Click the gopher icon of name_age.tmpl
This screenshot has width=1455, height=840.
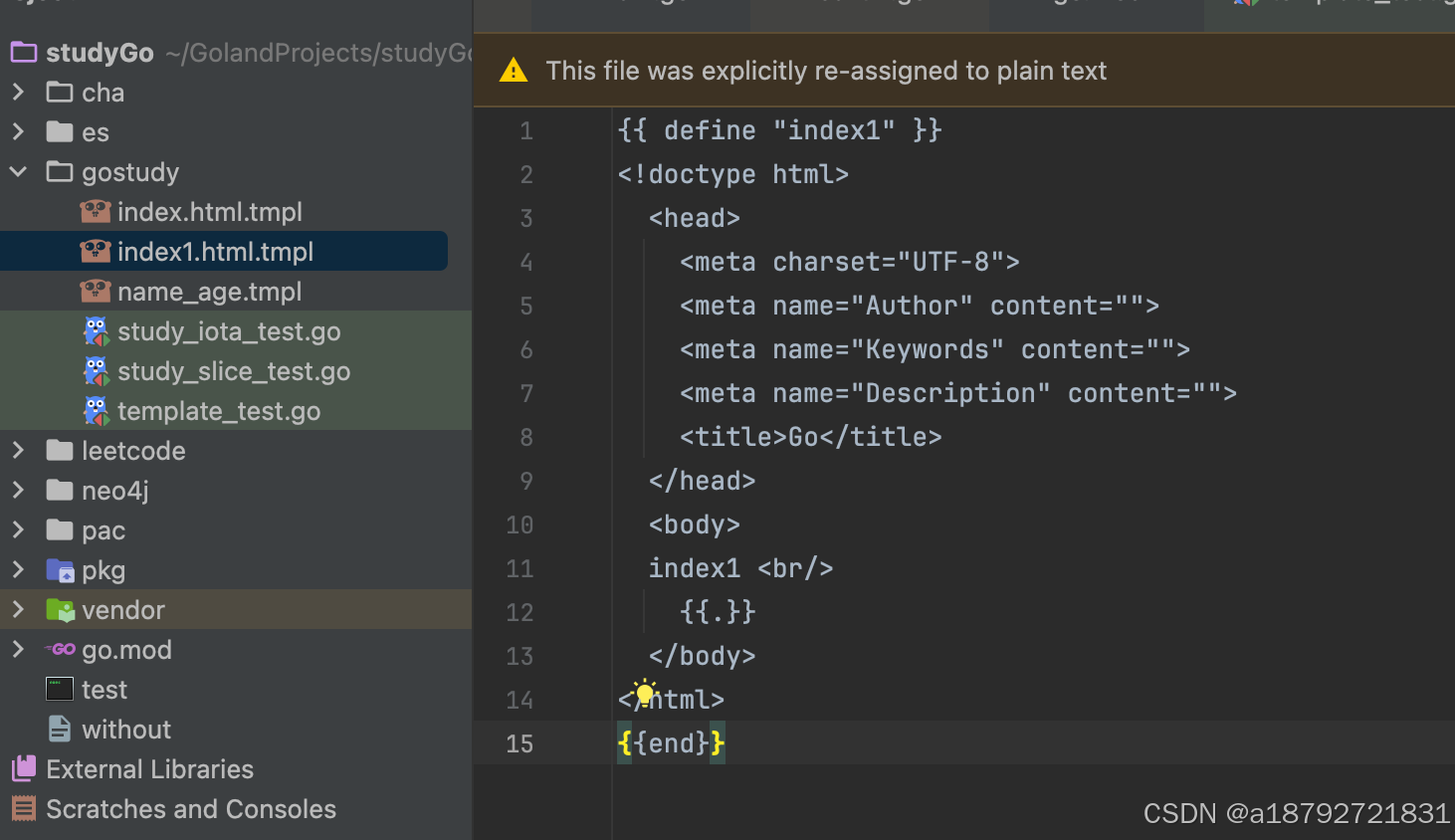coord(96,291)
